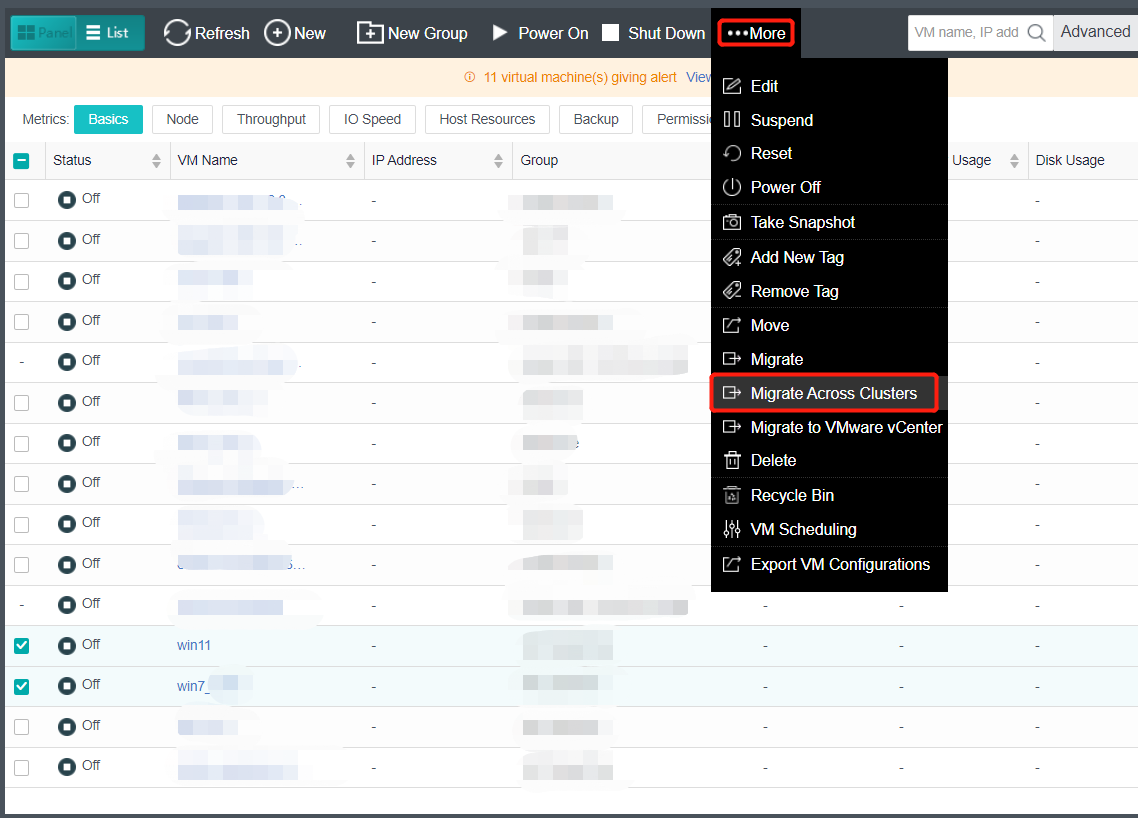Click the Advanced search button
1138x818 pixels.
[1095, 32]
